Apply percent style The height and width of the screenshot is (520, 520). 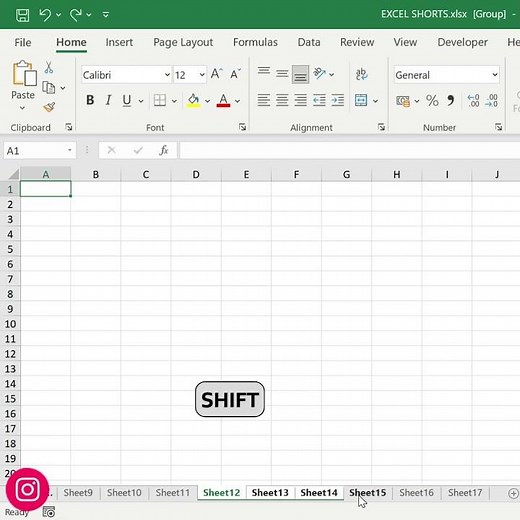(x=432, y=100)
